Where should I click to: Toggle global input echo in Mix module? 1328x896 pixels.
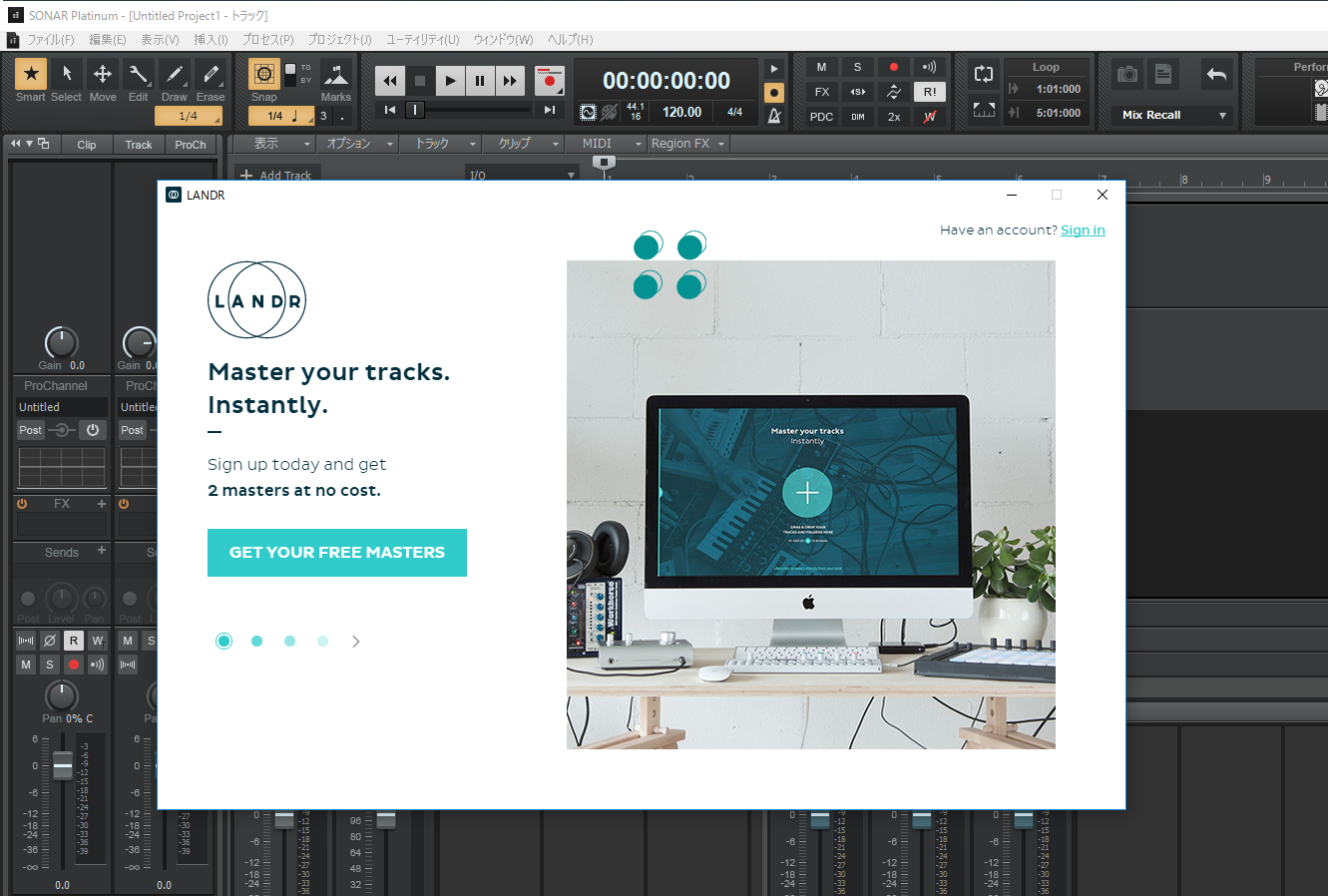(929, 67)
